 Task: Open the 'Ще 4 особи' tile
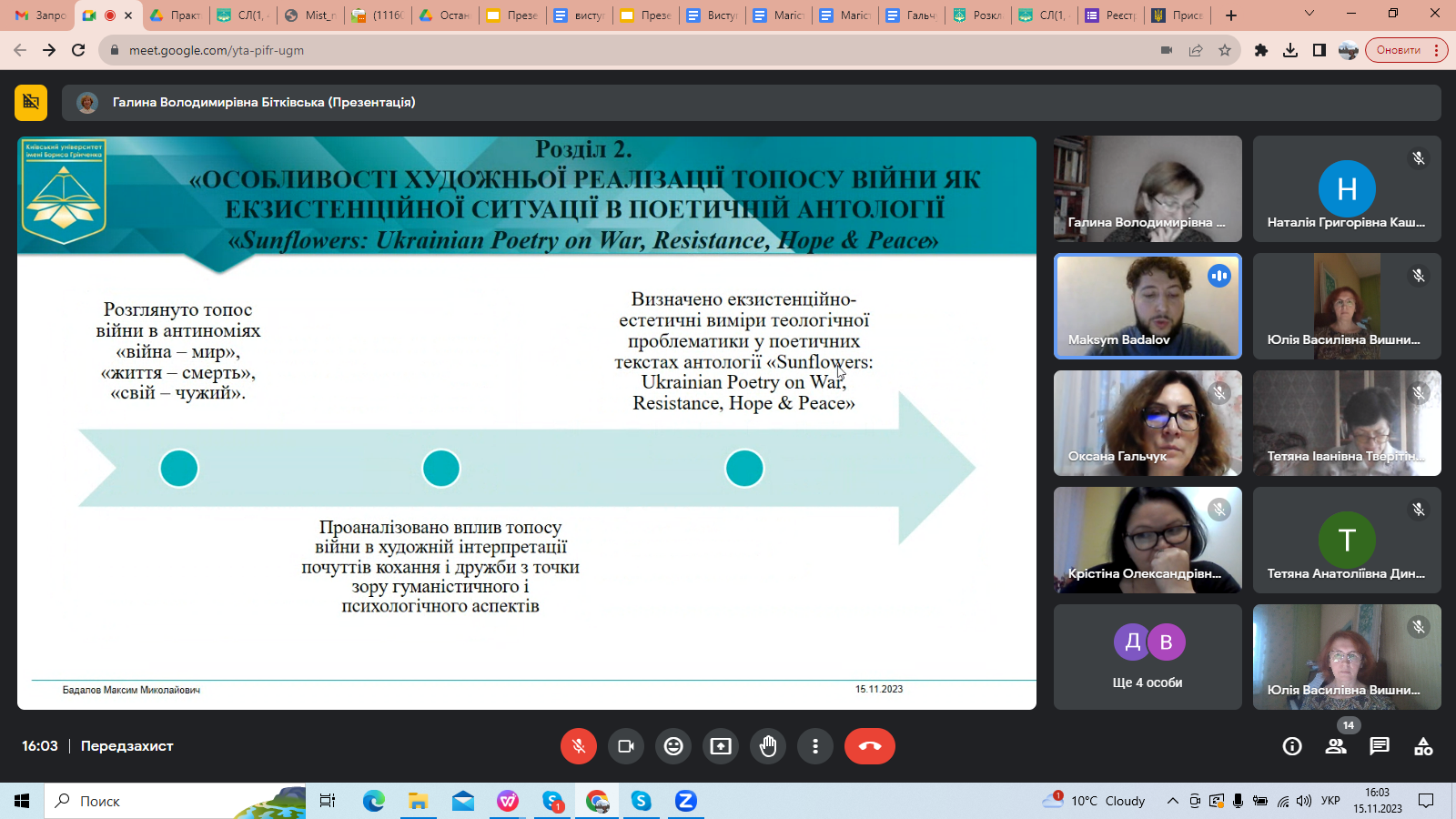pos(1147,657)
